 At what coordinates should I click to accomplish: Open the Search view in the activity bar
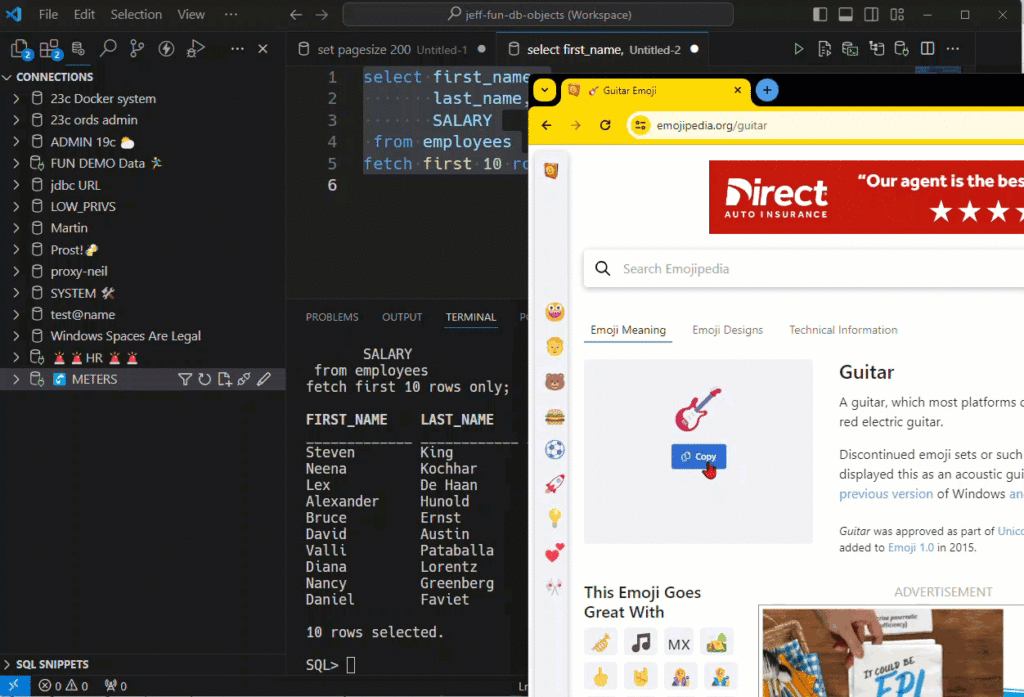tap(108, 48)
